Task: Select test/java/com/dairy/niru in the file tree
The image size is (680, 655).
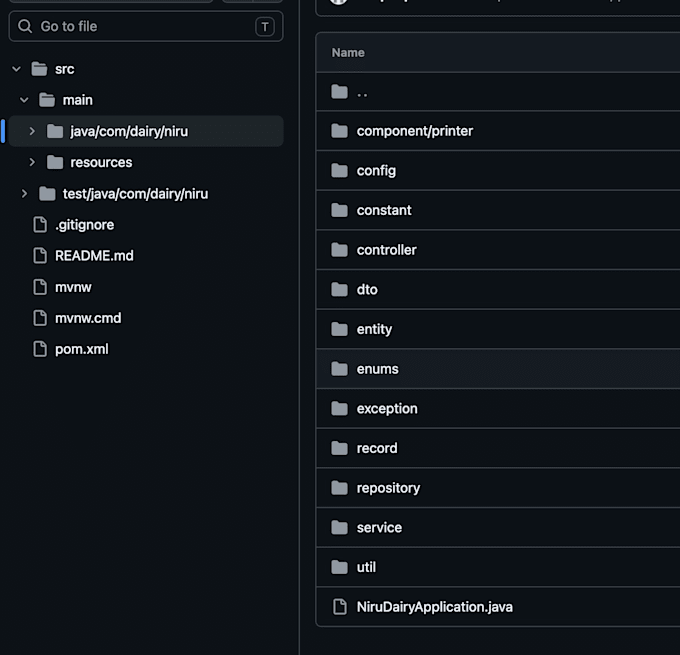Action: point(135,194)
